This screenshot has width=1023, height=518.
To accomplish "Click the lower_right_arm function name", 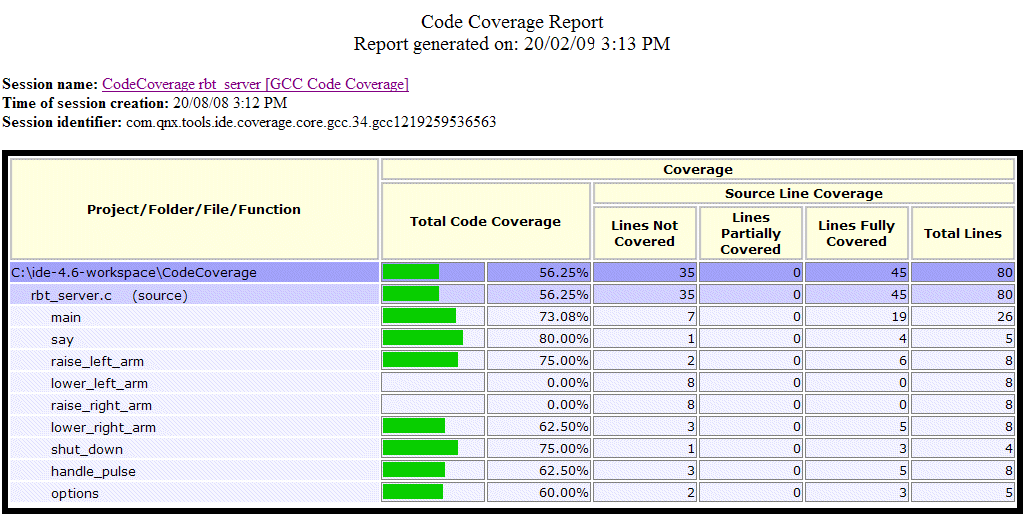I will pyautogui.click(x=103, y=427).
